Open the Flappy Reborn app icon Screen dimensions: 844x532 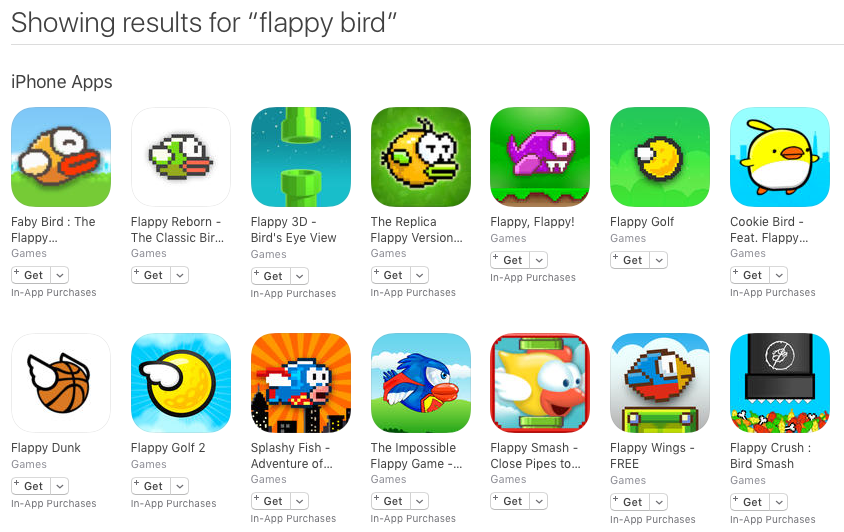point(181,157)
